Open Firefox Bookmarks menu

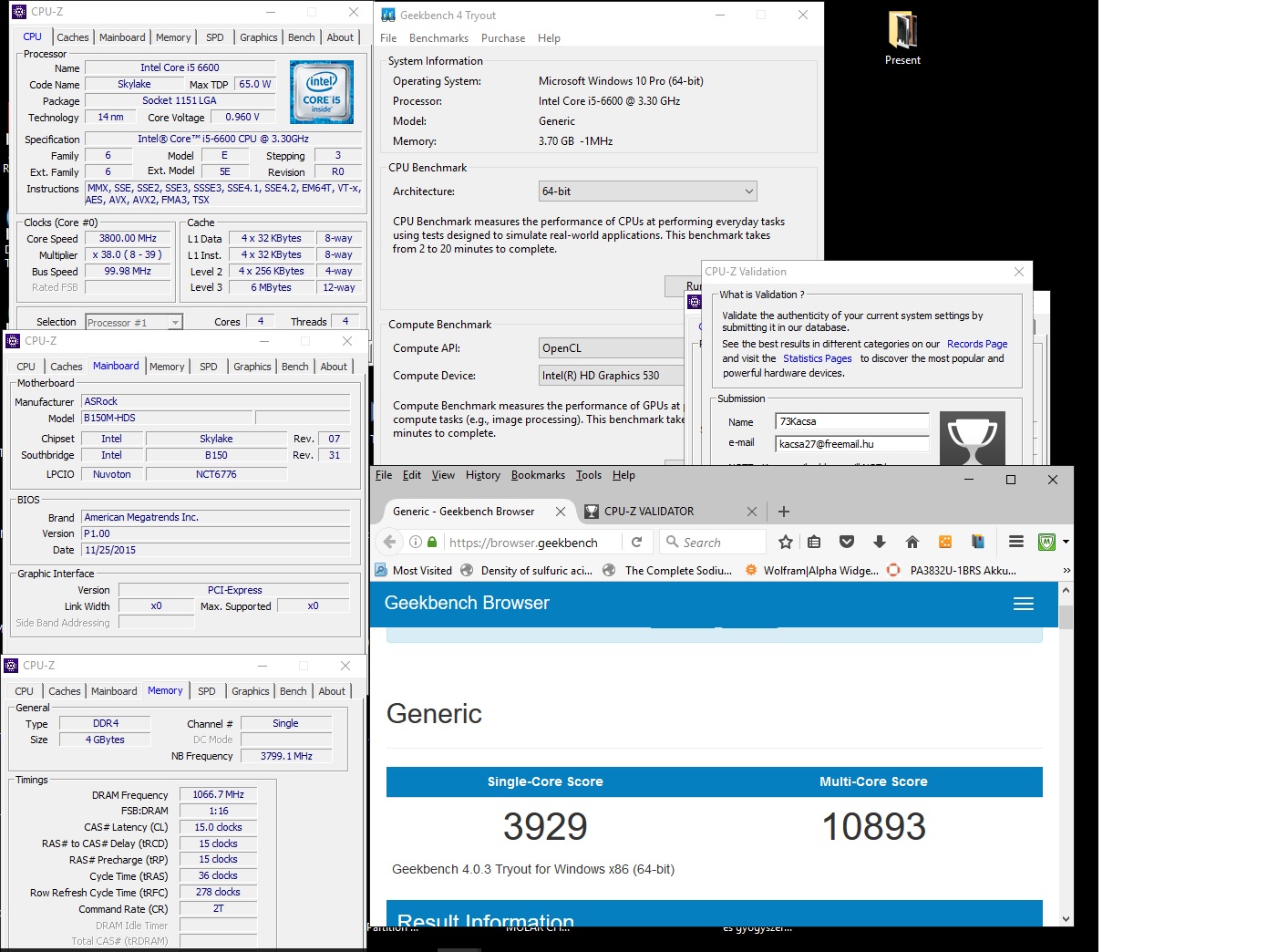(x=538, y=475)
